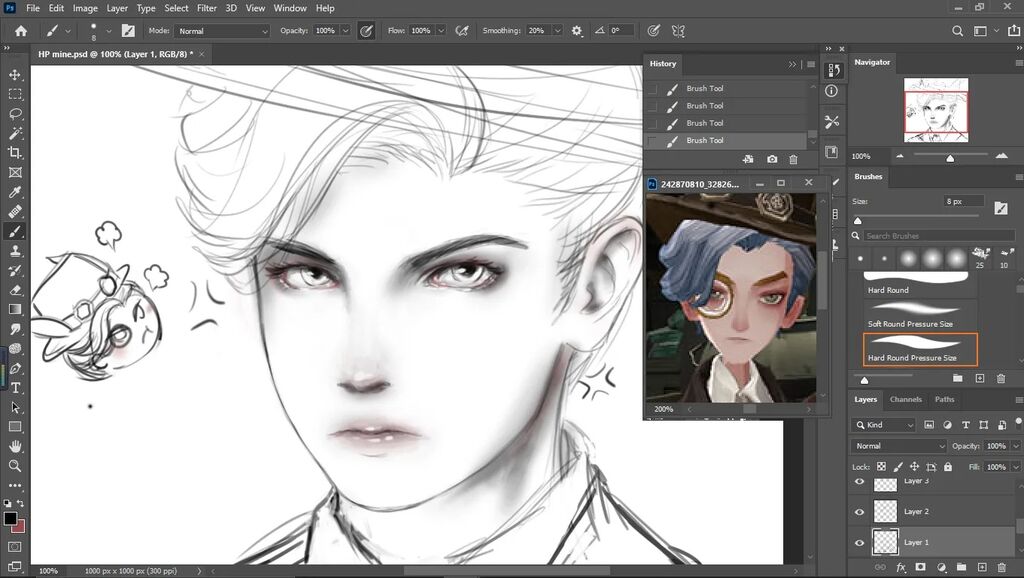Open the Filter menu
The width and height of the screenshot is (1024, 578).
point(206,8)
